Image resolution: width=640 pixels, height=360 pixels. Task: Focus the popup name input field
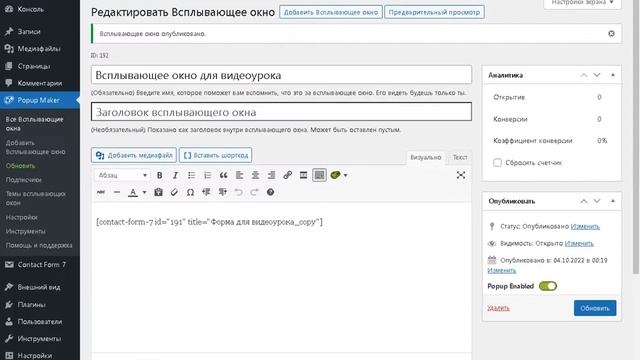pos(281,75)
